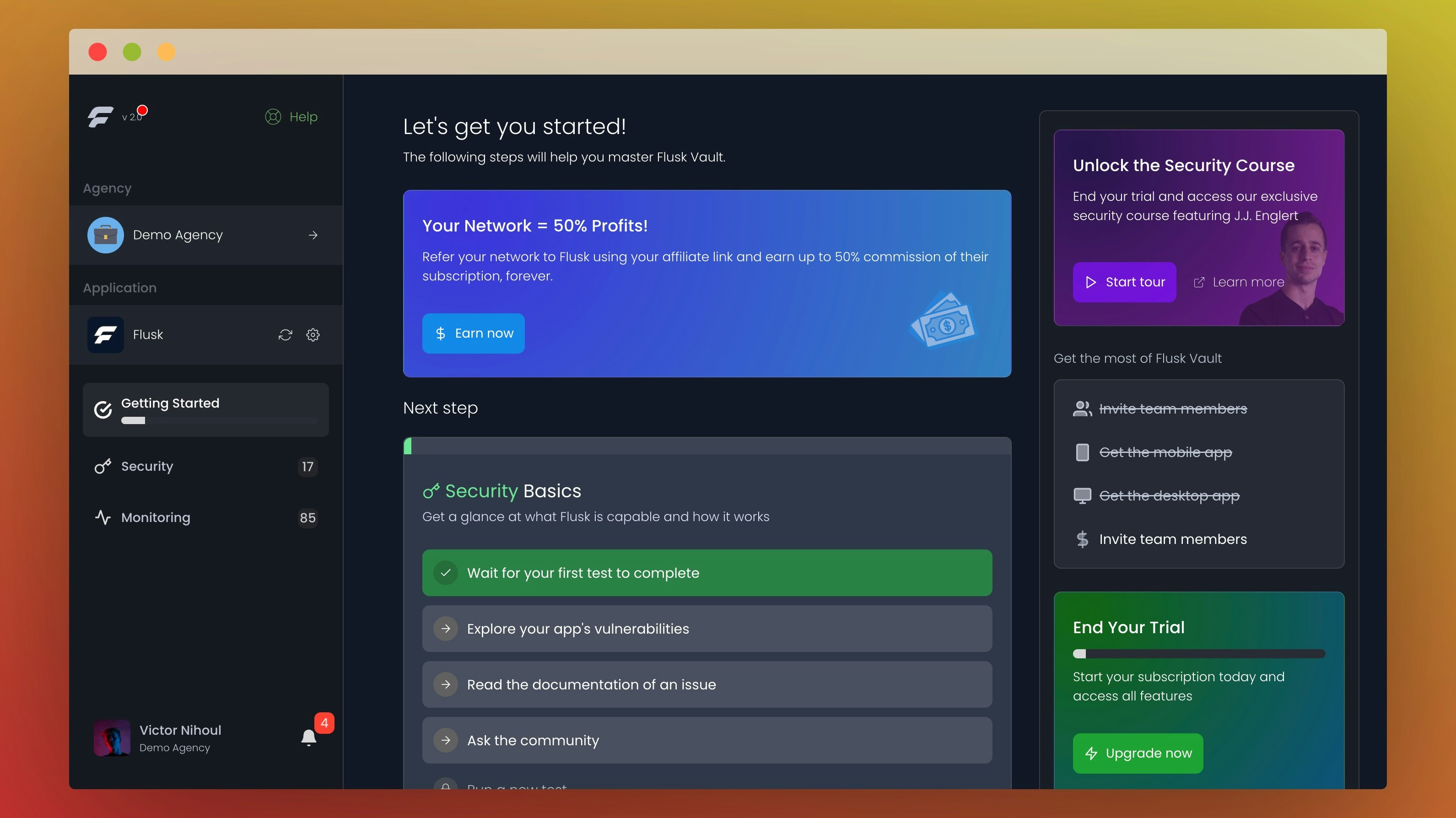The height and width of the screenshot is (818, 1456).
Task: Click the arrow icon on Read the documentation
Action: (x=446, y=684)
